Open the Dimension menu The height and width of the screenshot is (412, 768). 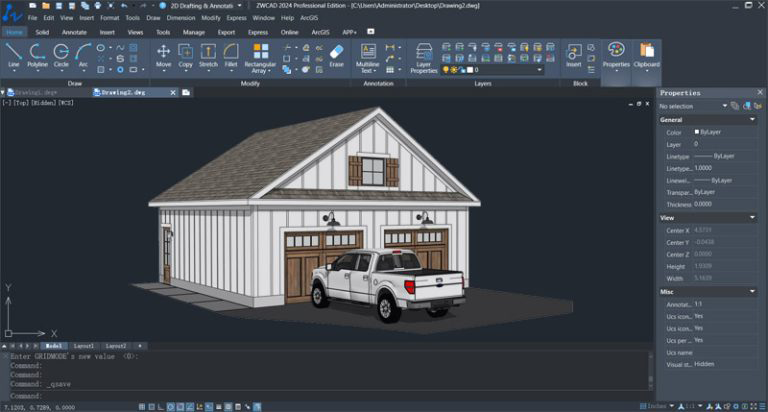181,18
